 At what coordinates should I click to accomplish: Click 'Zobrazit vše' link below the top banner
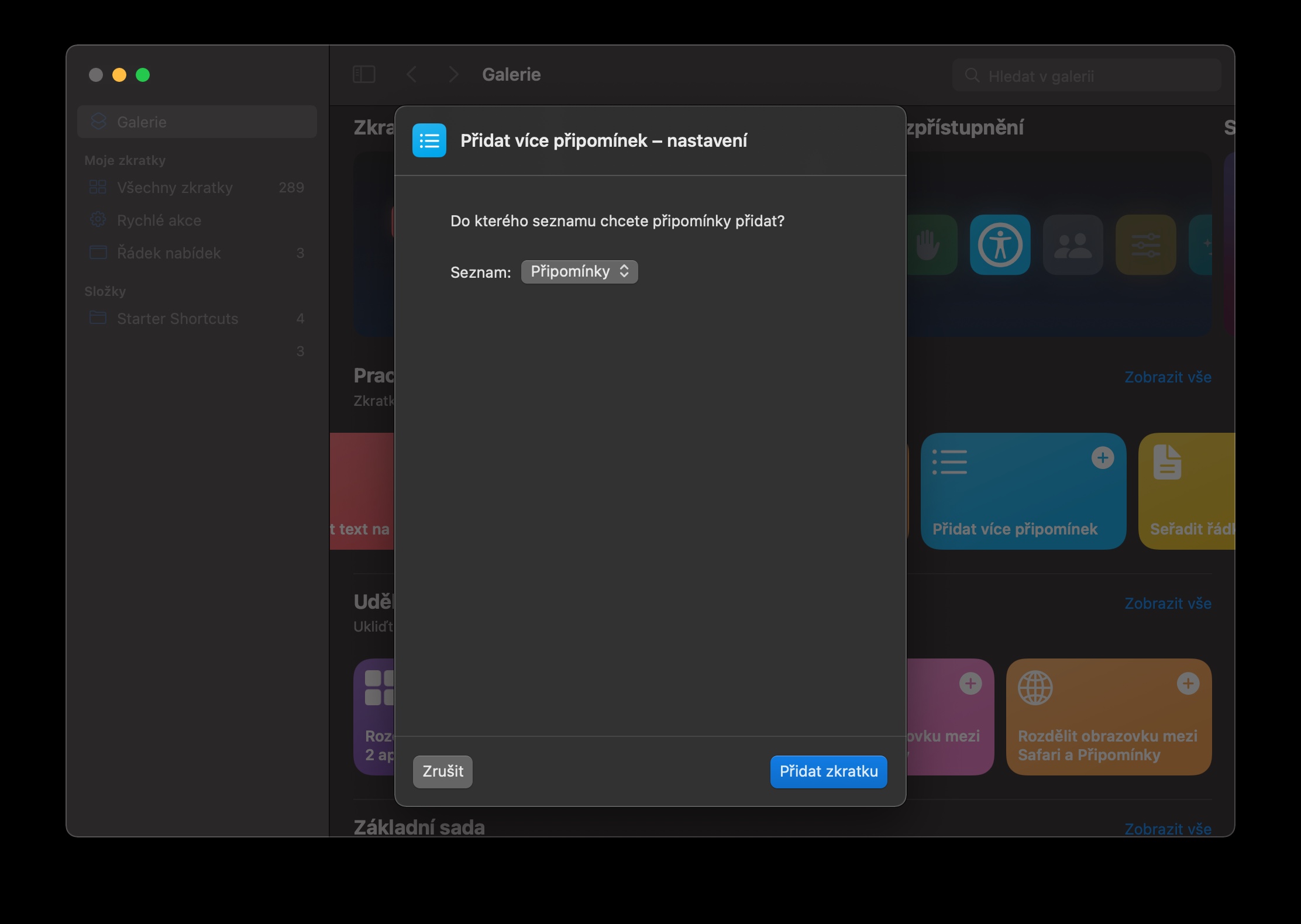point(1167,377)
